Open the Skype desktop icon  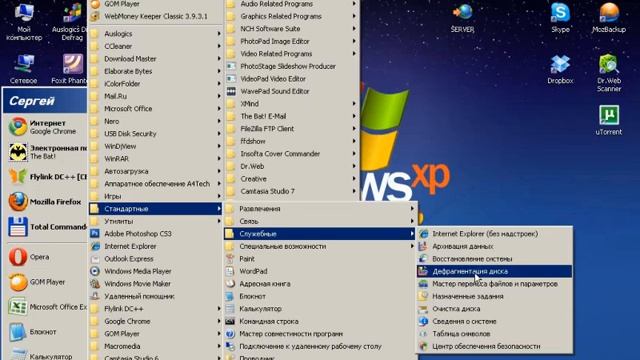tap(560, 17)
